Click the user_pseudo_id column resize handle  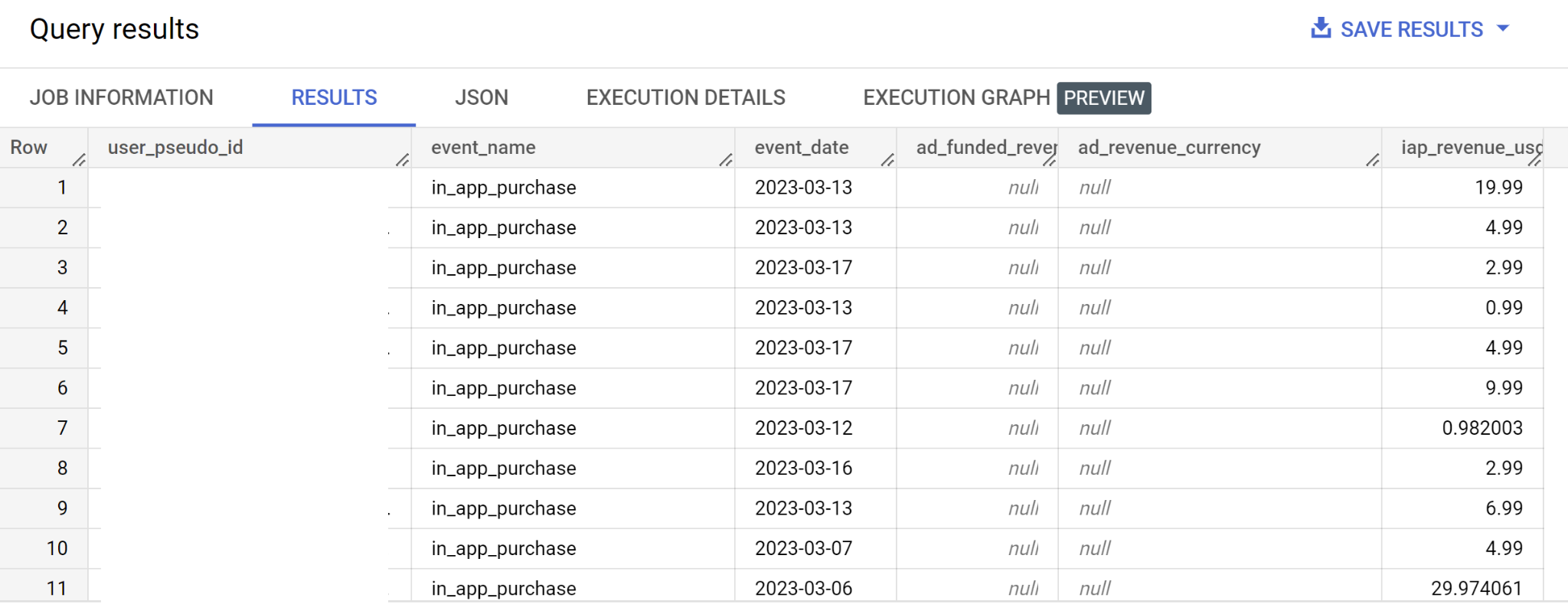(x=403, y=159)
